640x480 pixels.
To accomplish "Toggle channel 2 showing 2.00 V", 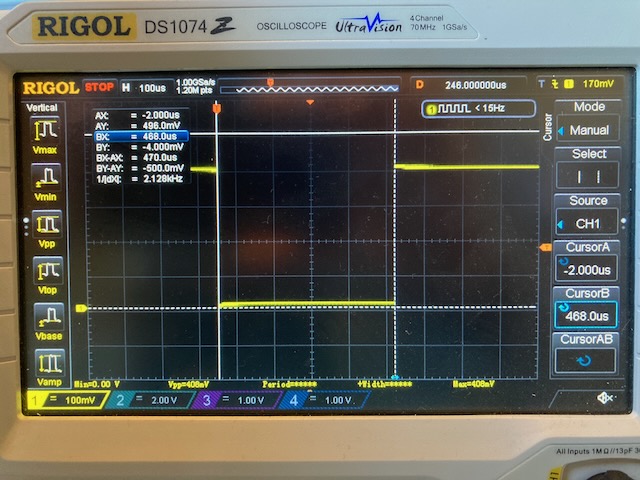I will coord(151,400).
